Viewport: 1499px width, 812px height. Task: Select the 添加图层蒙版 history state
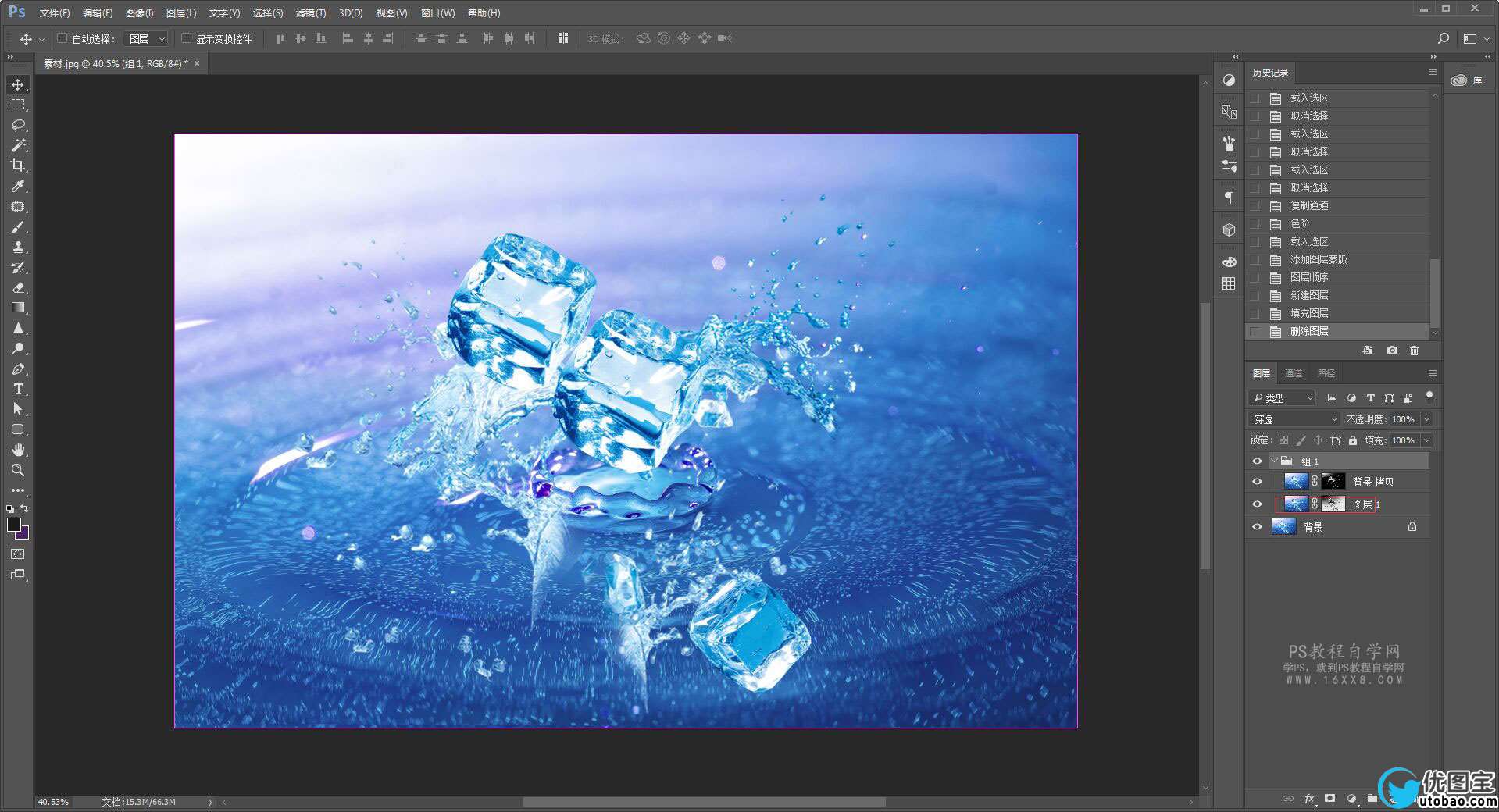1318,259
